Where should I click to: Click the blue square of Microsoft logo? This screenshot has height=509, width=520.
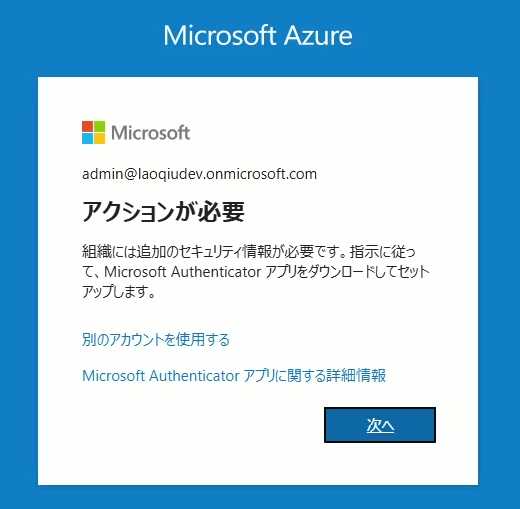[87, 138]
